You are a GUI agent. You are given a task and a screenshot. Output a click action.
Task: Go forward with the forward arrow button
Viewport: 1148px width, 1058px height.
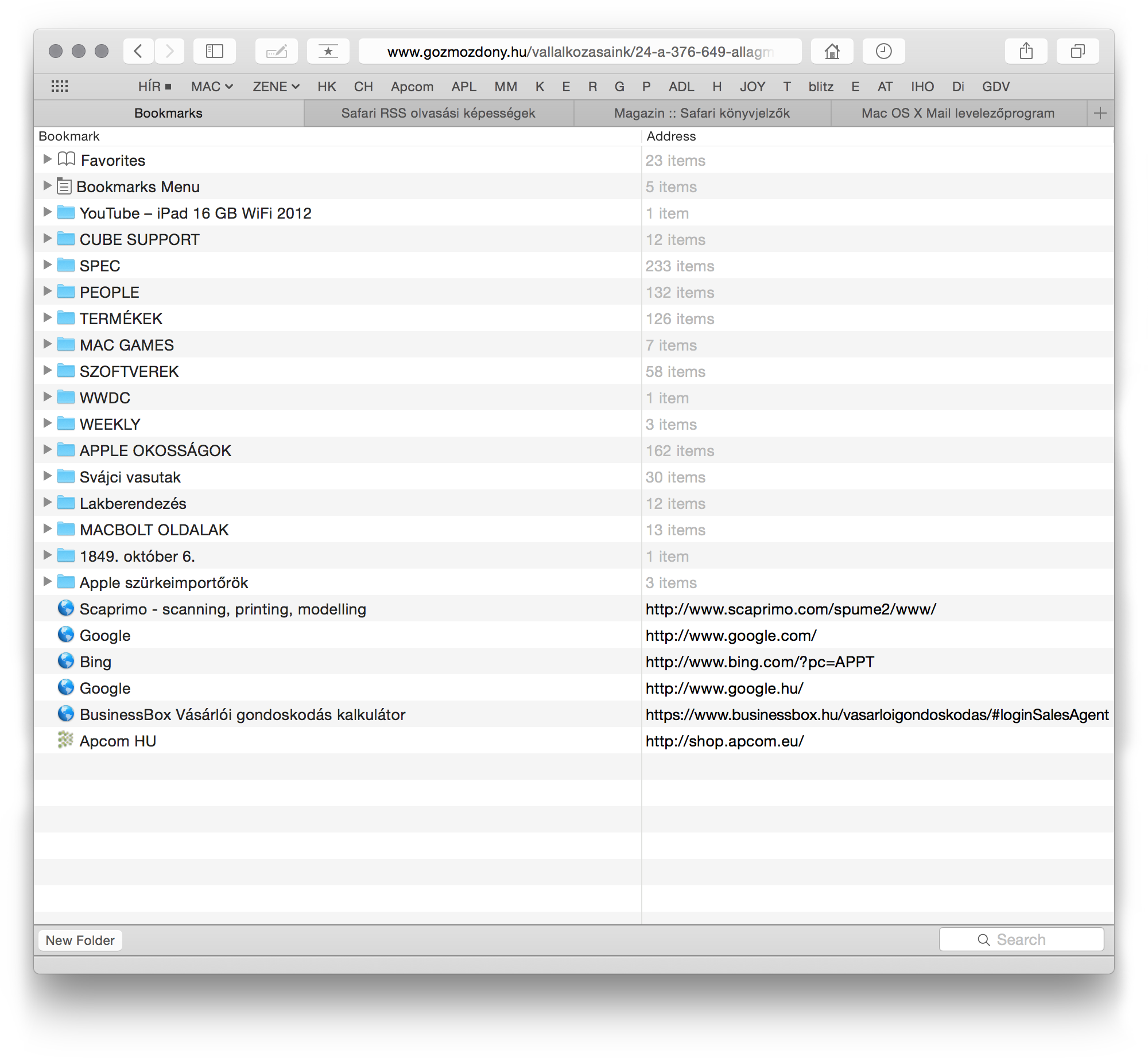(x=169, y=52)
